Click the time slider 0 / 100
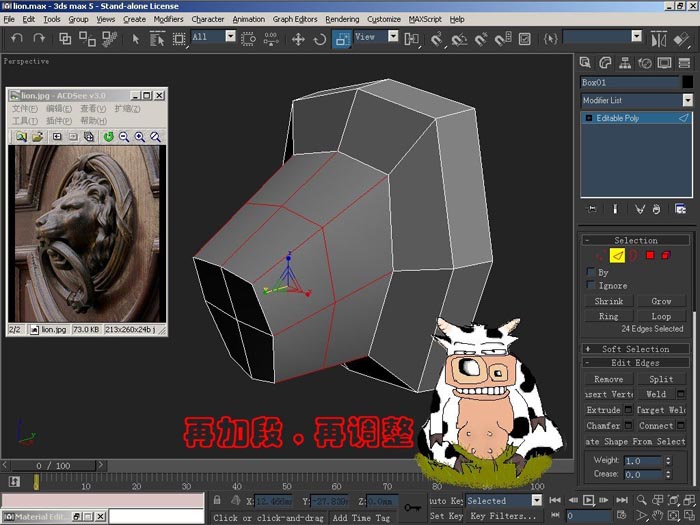 tap(53, 466)
